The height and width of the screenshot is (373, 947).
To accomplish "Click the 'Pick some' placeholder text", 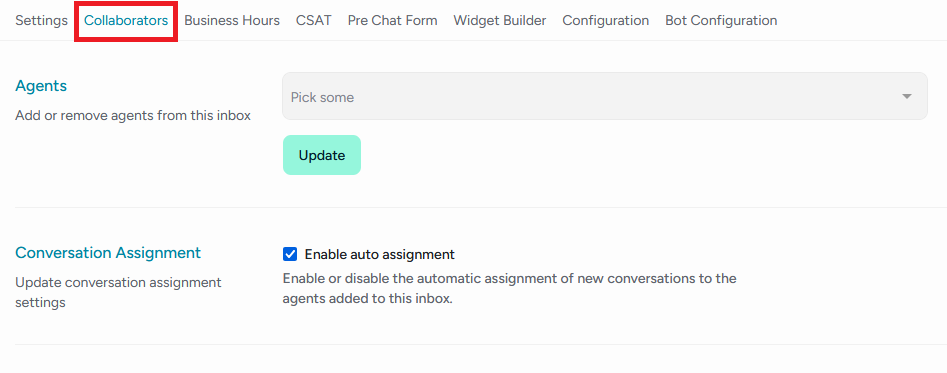I will pos(323,97).
